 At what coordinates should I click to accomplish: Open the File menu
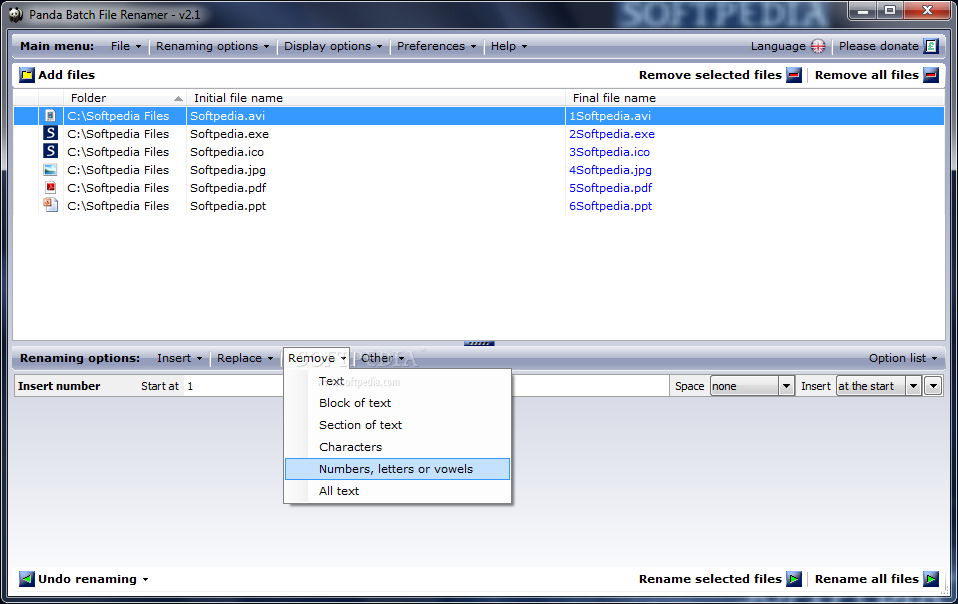coord(126,46)
